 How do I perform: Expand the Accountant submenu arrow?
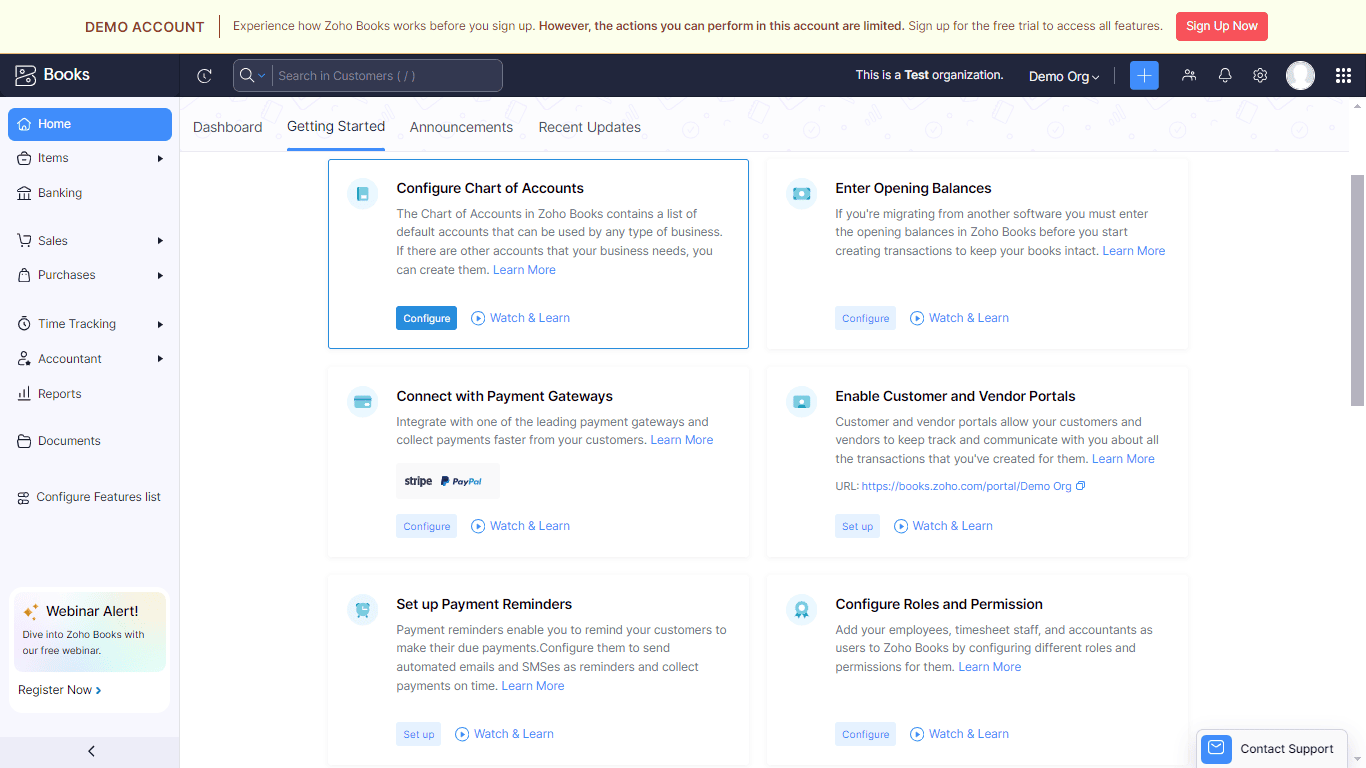(160, 359)
